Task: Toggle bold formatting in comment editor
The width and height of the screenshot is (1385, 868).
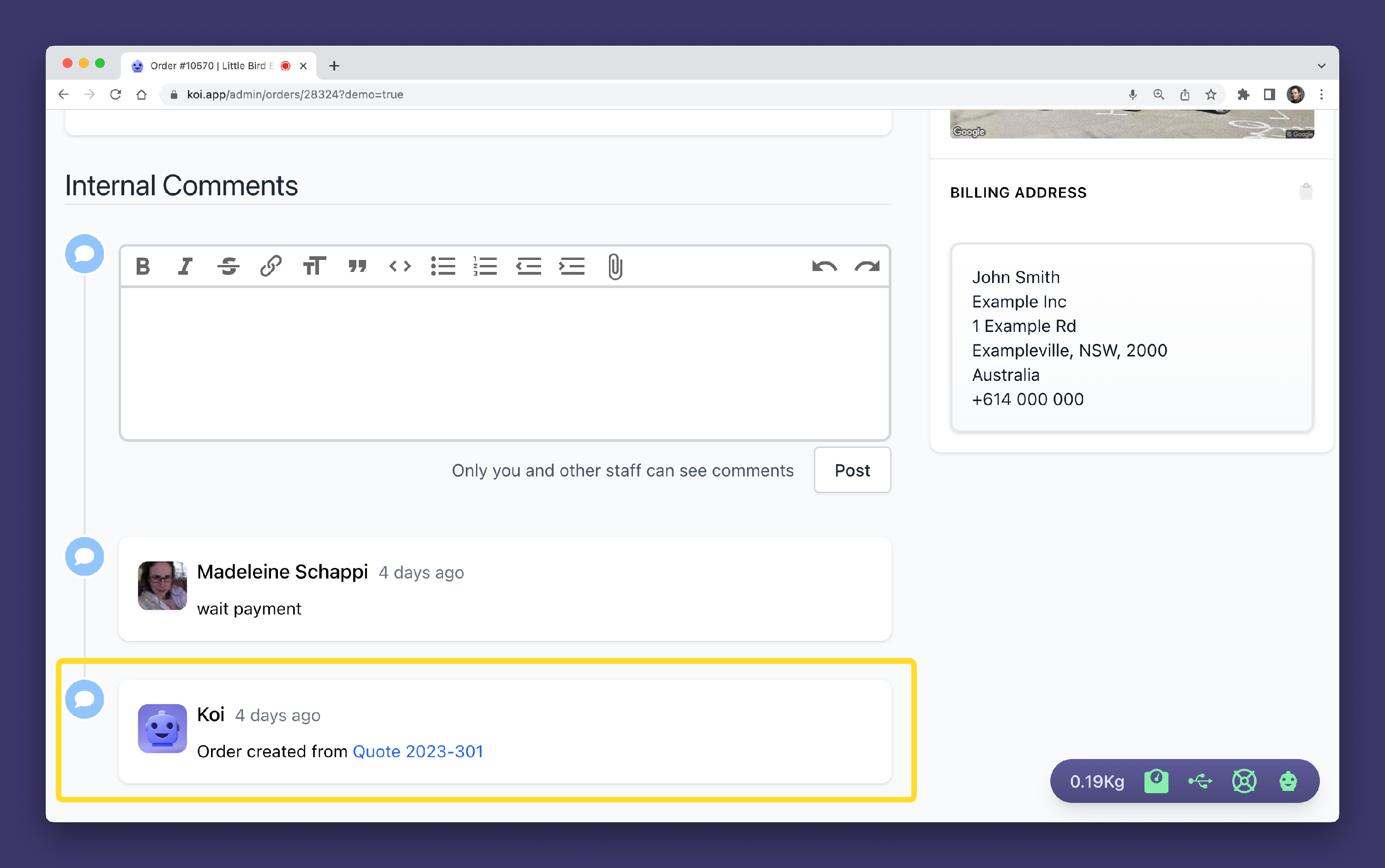Action: 142,266
